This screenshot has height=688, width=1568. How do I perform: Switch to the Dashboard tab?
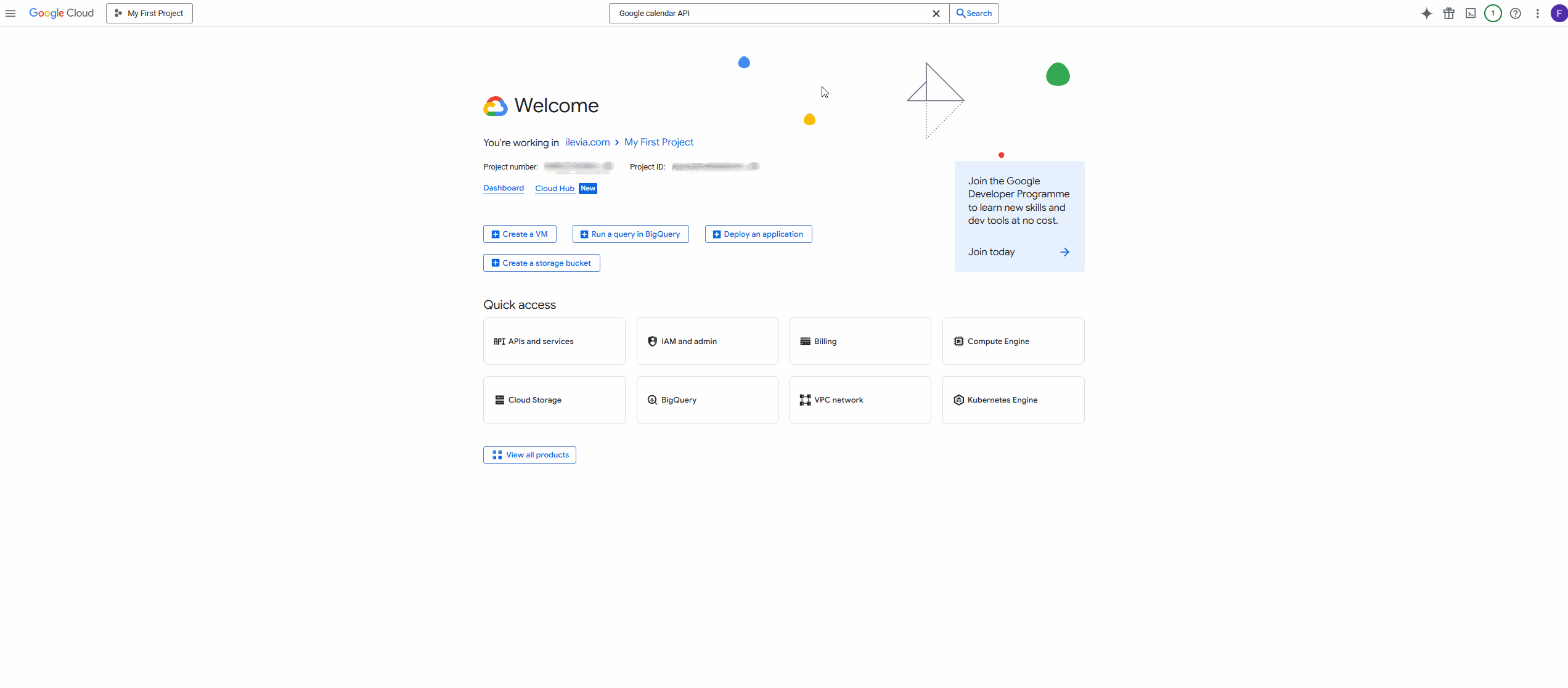tap(503, 188)
